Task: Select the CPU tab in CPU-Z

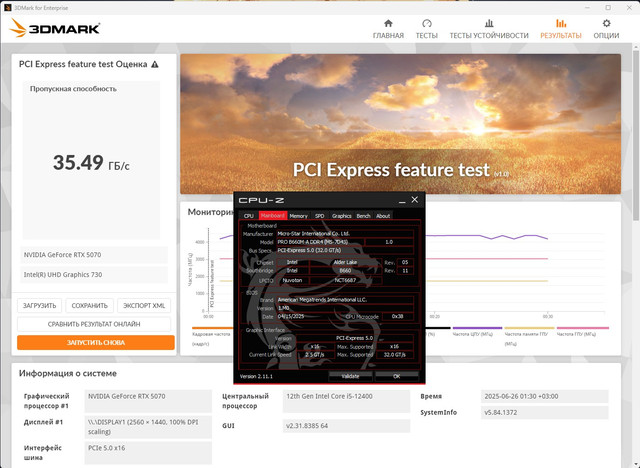Action: [249, 215]
